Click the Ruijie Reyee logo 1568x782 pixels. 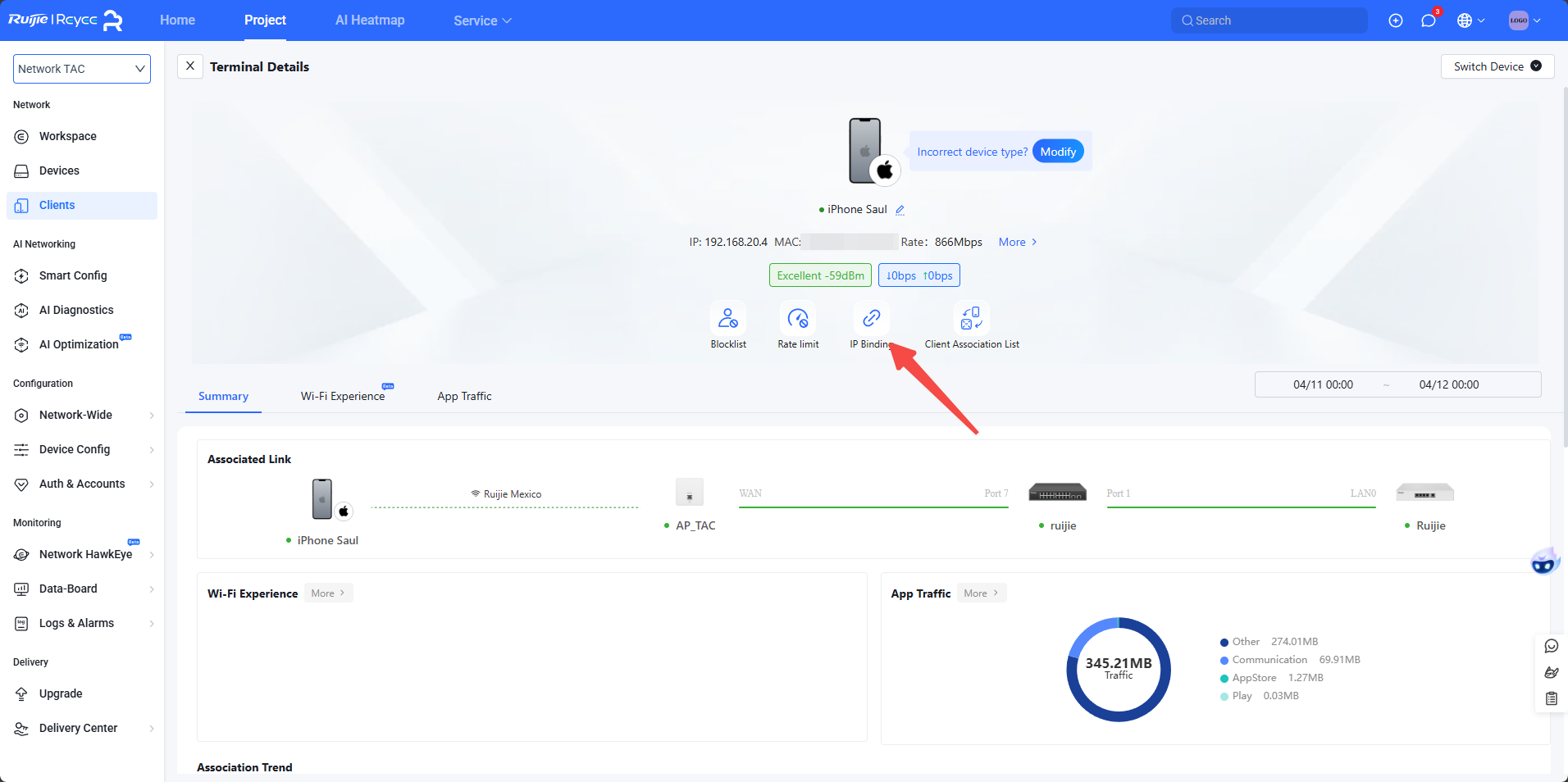[65, 20]
